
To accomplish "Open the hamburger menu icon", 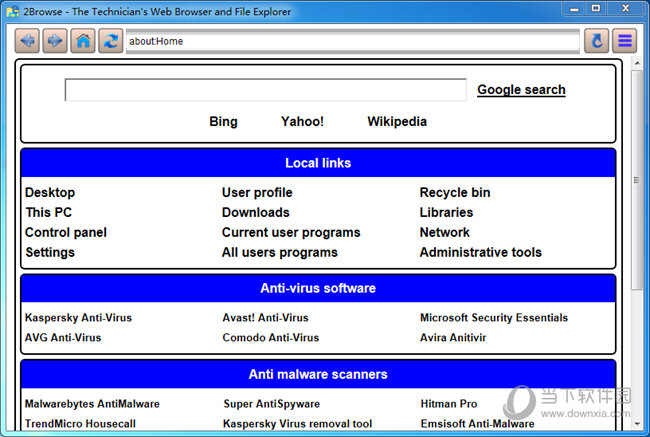I will [625, 41].
